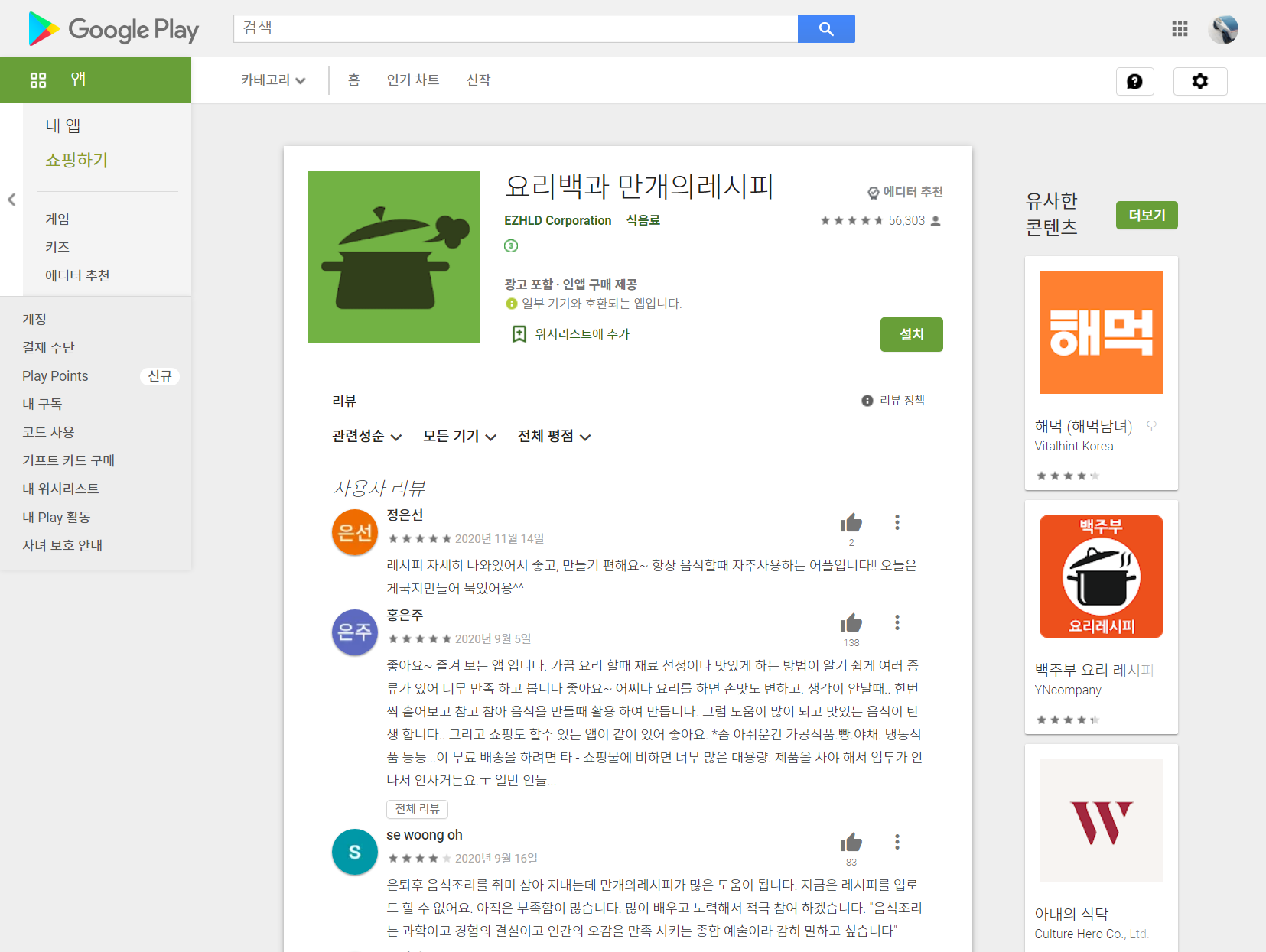Open more options for 정은선's review
1266x952 pixels.
897,522
